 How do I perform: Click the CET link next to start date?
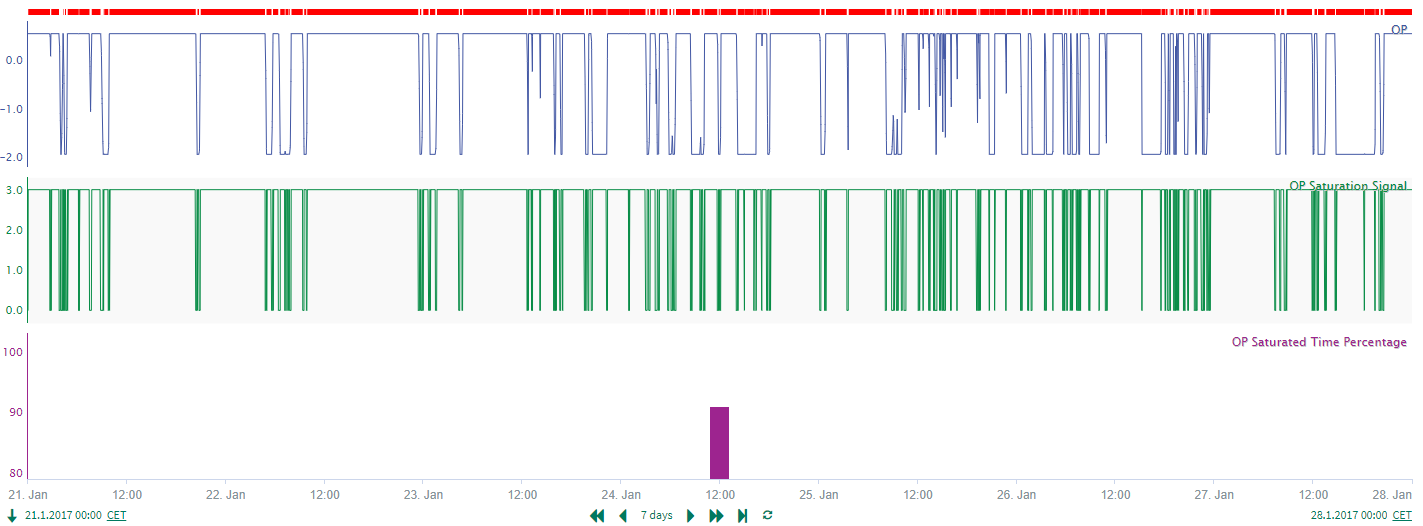tap(117, 516)
